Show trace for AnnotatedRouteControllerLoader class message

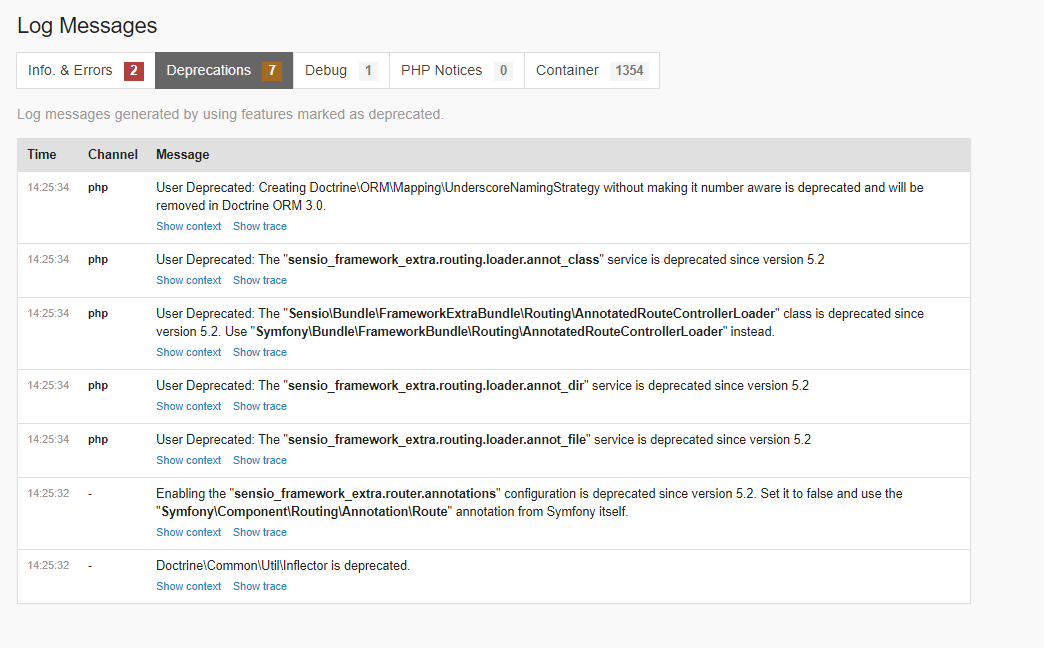pyautogui.click(x=260, y=352)
